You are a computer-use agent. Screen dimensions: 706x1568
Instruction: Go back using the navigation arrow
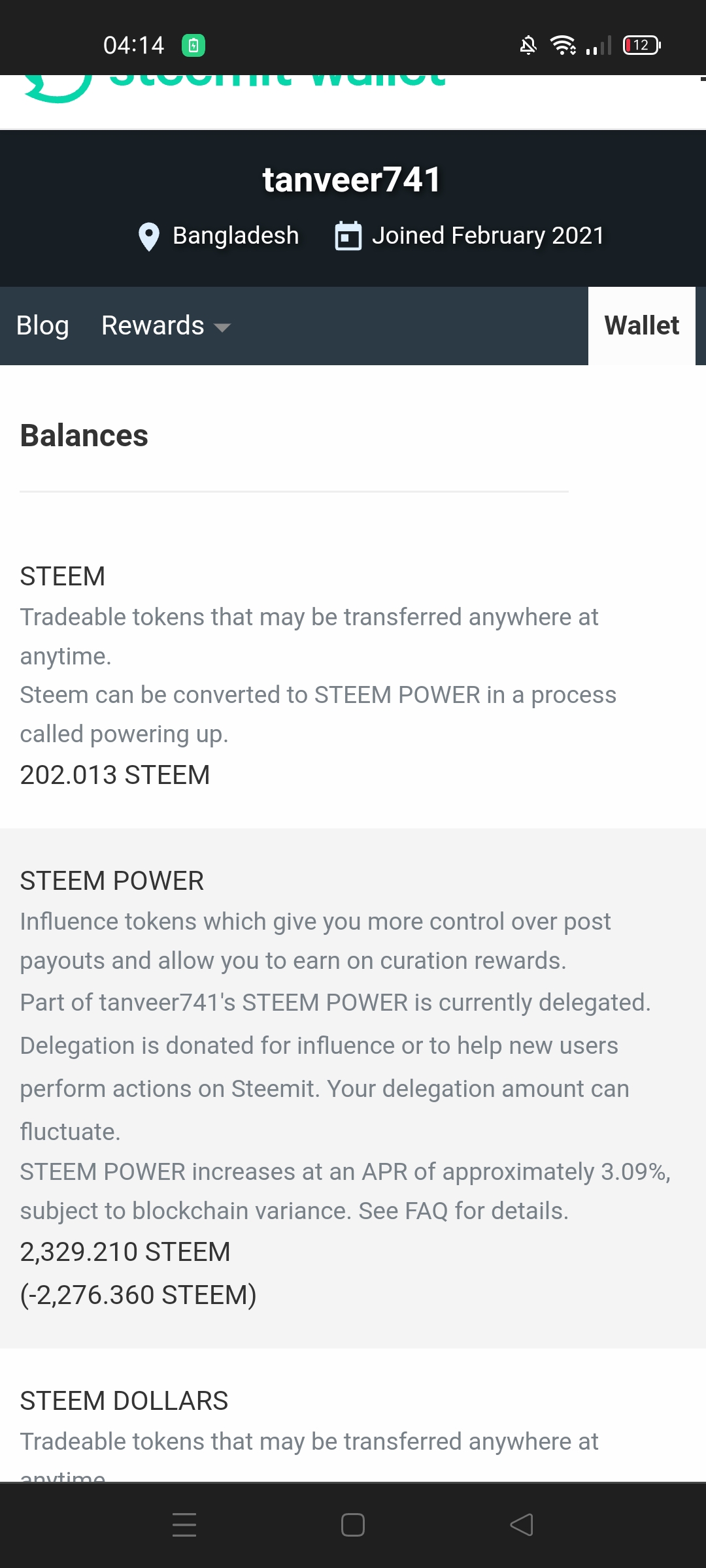[522, 1525]
